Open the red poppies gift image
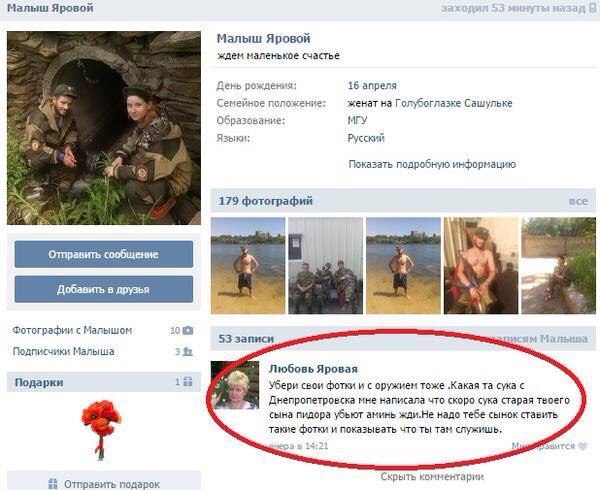This screenshot has height=490, width=600. pyautogui.click(x=101, y=430)
